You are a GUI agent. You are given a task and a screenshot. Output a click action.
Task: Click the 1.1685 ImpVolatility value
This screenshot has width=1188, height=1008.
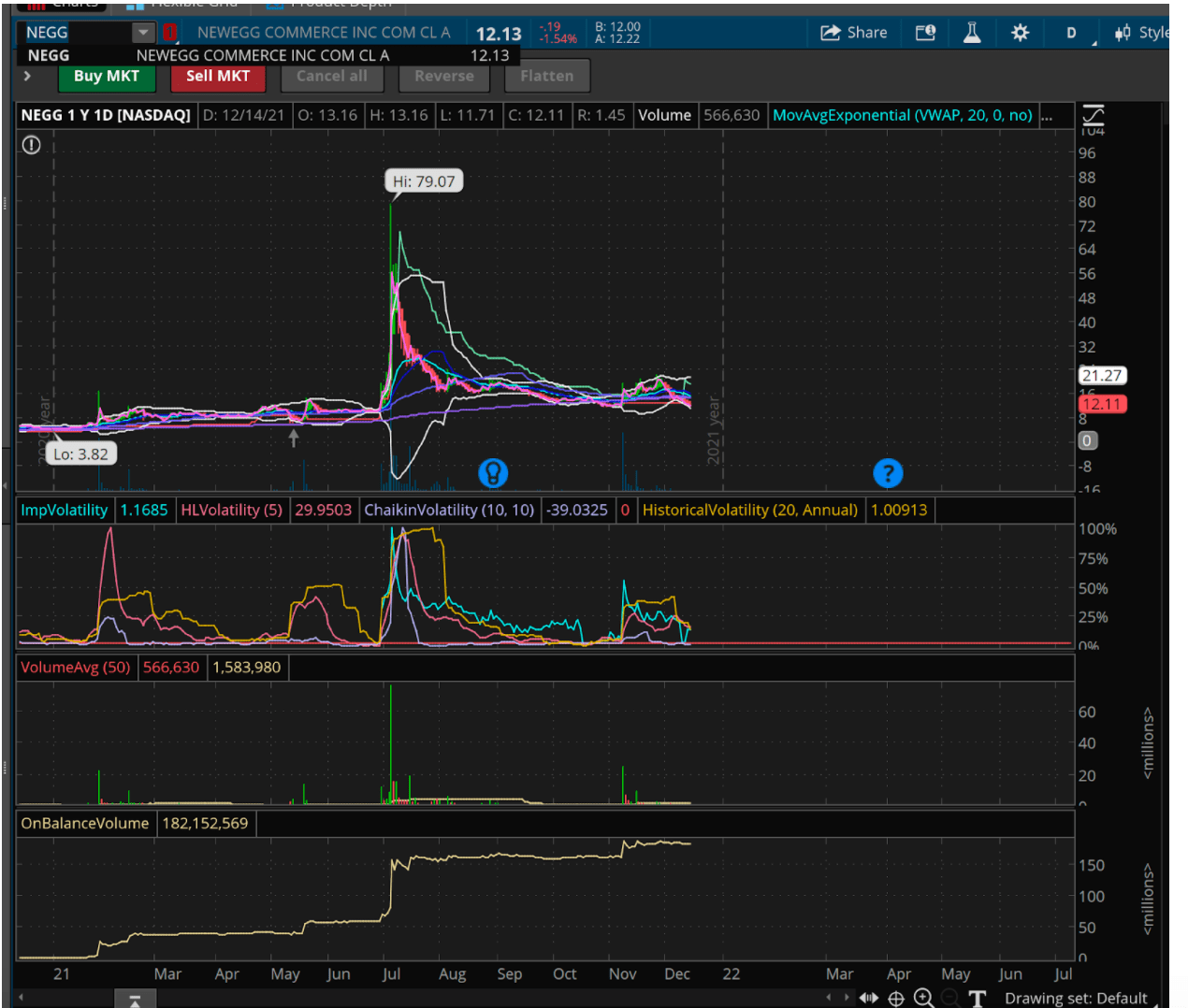point(144,510)
